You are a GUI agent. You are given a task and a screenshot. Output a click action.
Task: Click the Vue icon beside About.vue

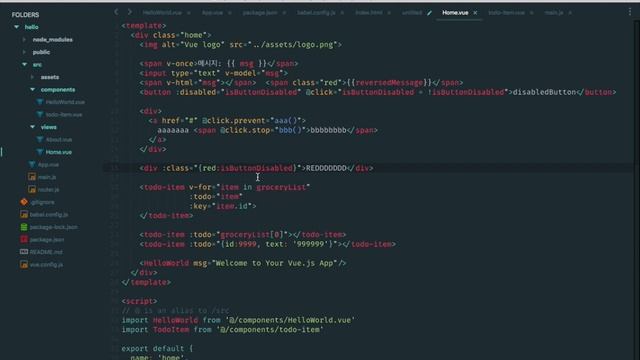tap(40, 140)
